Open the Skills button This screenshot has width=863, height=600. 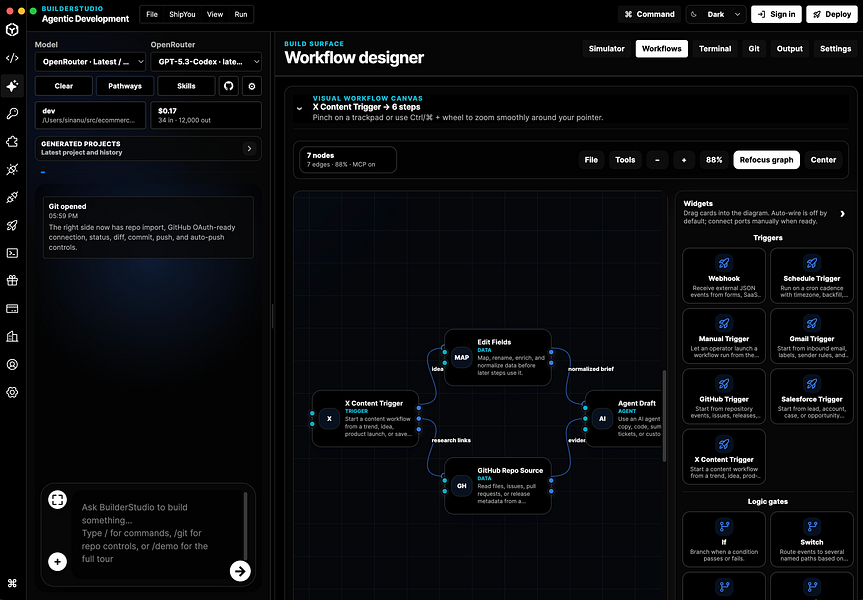[x=186, y=86]
